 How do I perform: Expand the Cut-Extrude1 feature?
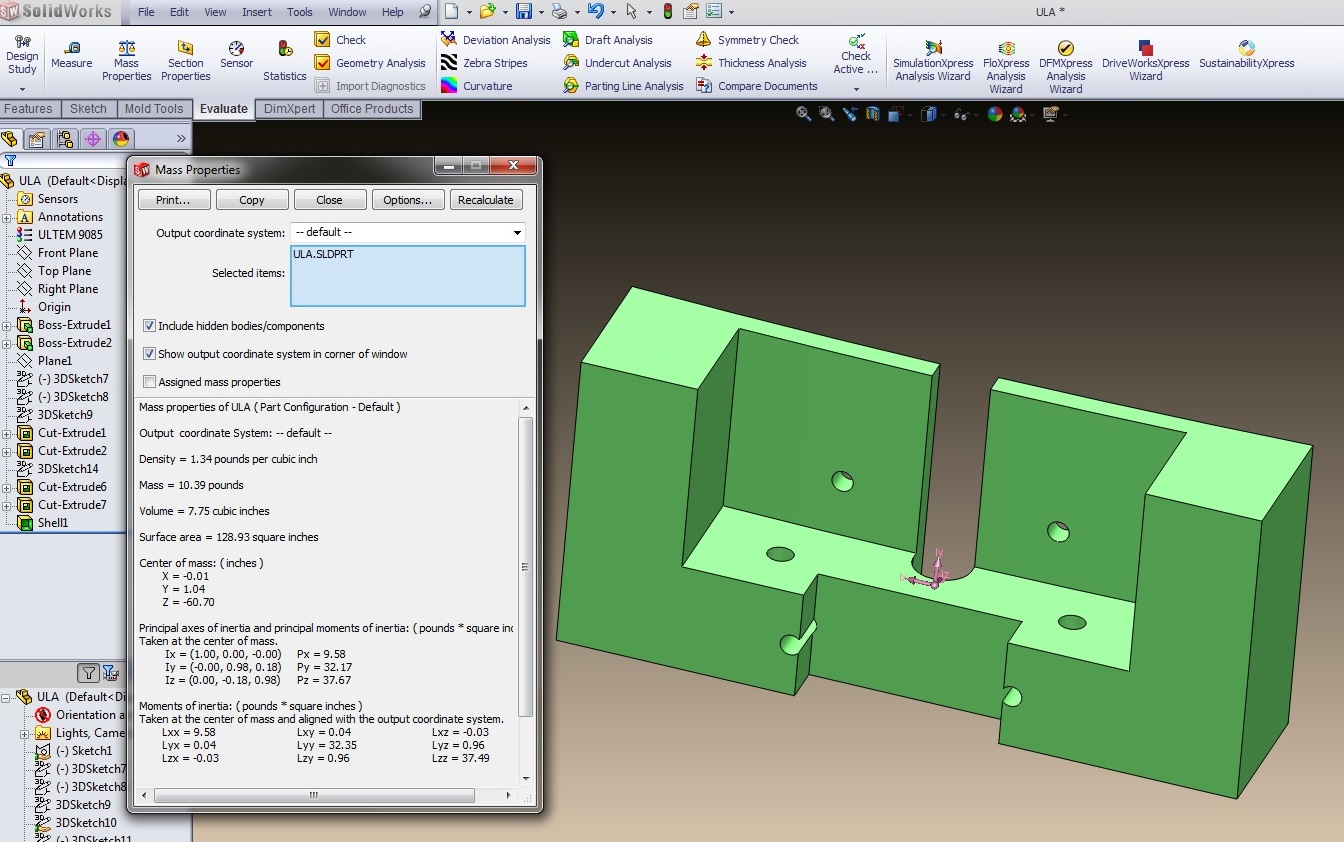pos(7,433)
